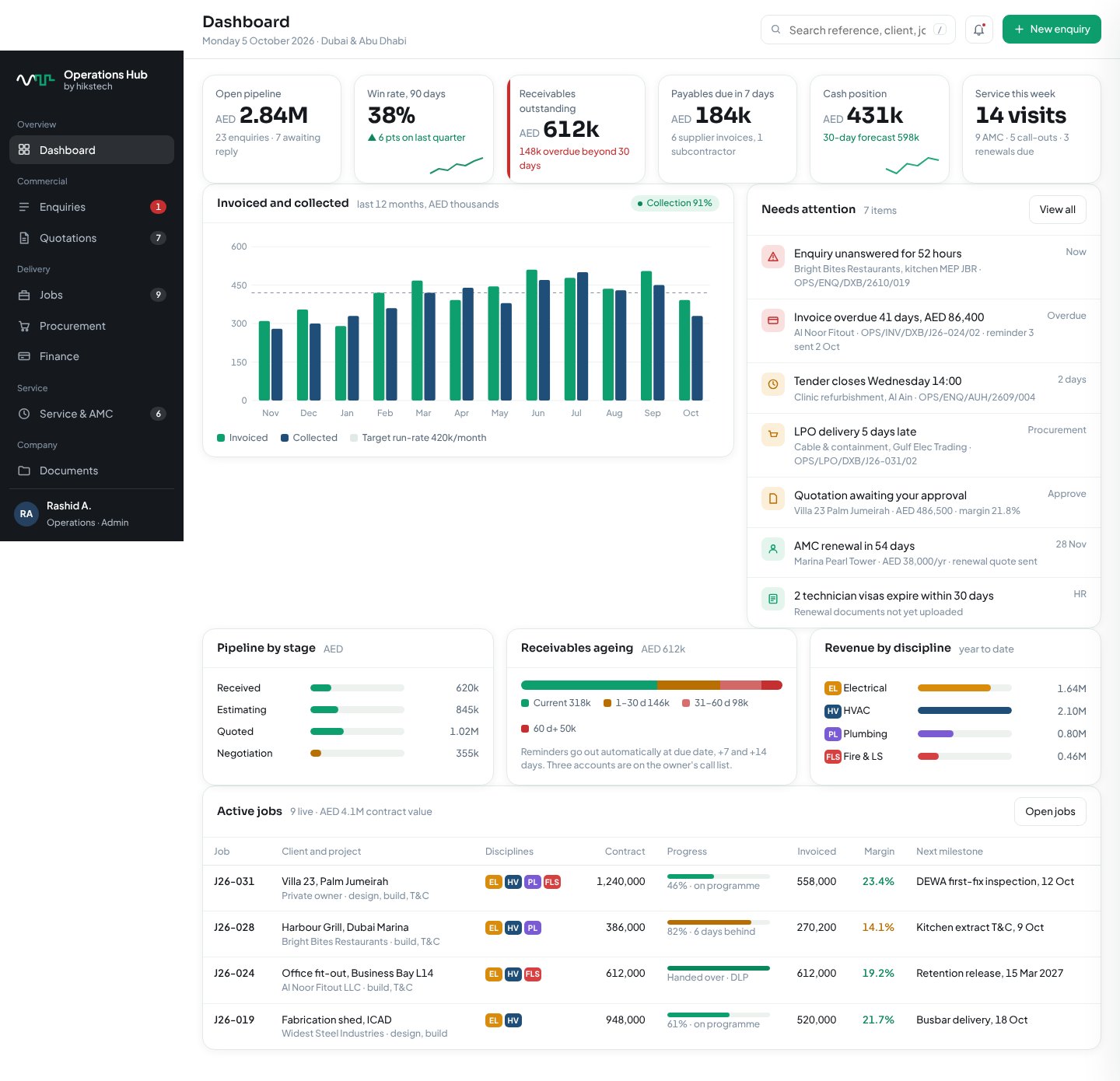Click the search reference input field
This screenshot has width=1120, height=1081.
click(858, 30)
